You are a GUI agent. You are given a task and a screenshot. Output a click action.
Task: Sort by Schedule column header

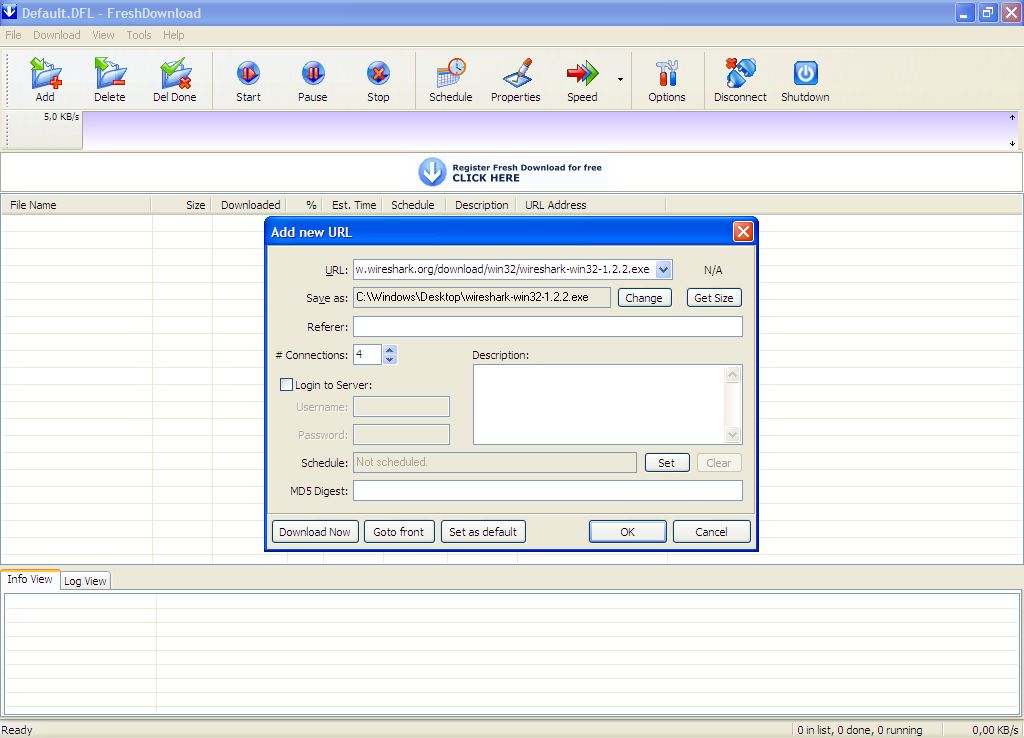click(x=414, y=205)
